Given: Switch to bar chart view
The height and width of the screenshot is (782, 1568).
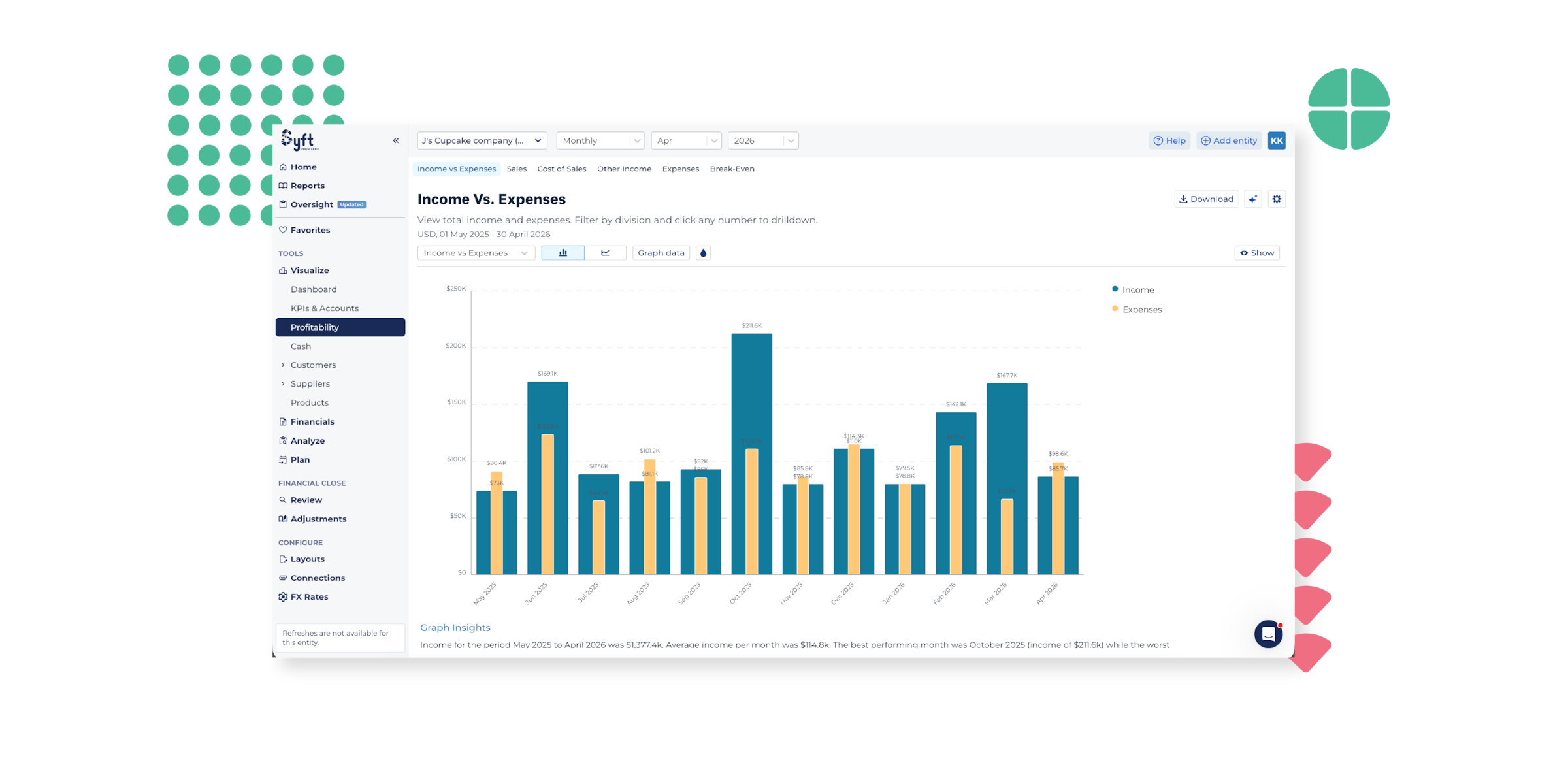Looking at the screenshot, I should (563, 253).
